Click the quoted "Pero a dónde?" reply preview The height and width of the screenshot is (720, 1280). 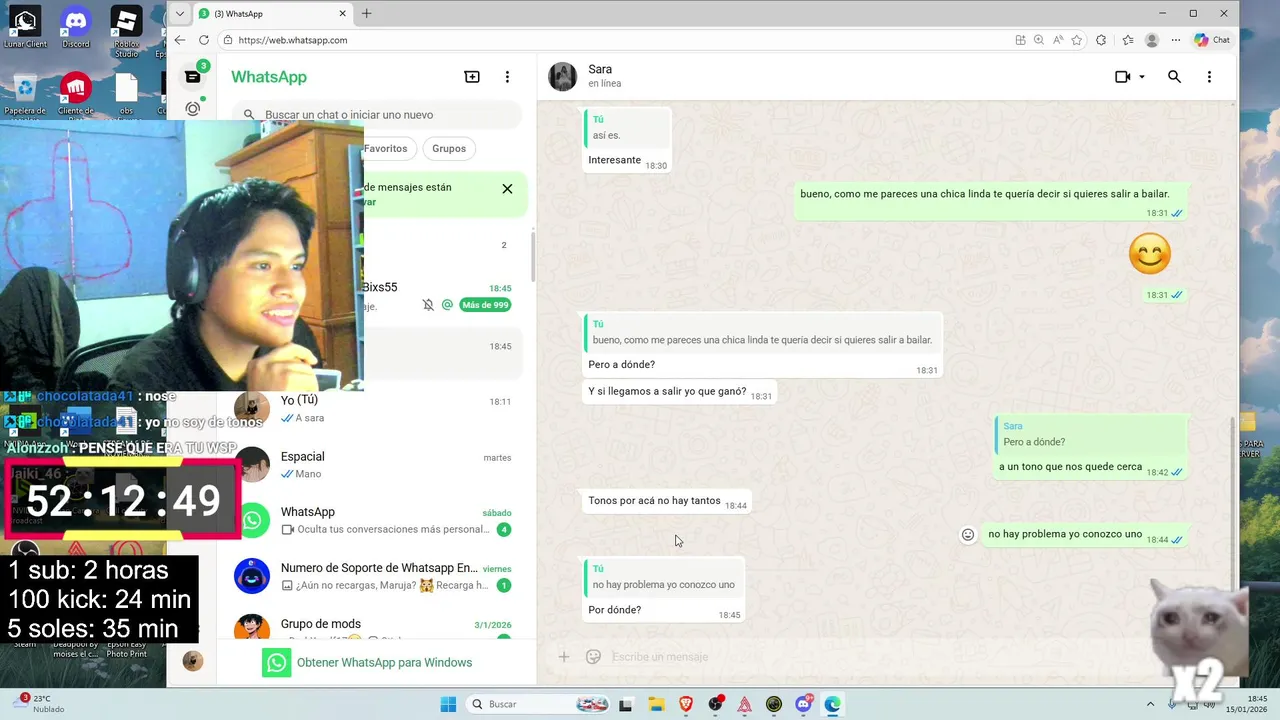point(1091,434)
